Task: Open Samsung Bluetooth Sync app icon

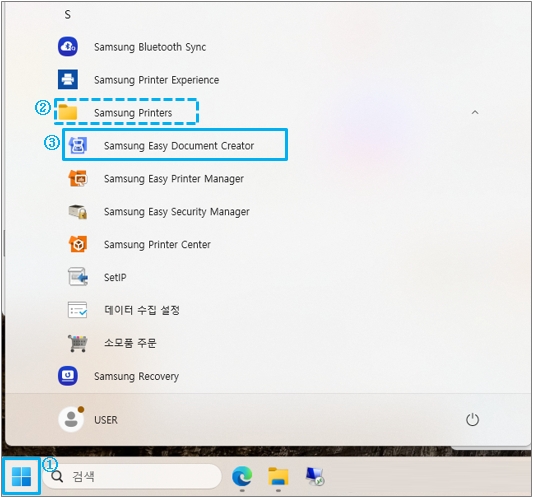Action: 68,47
